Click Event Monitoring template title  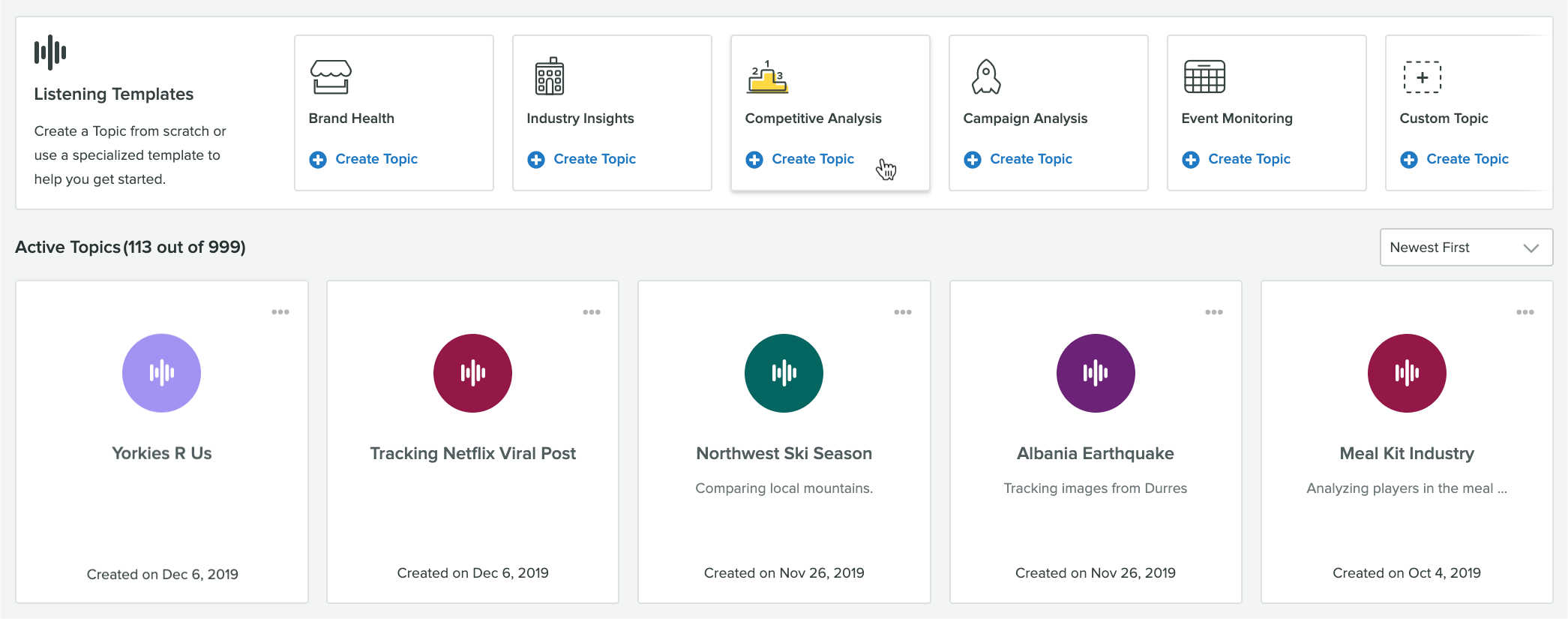[1237, 119]
